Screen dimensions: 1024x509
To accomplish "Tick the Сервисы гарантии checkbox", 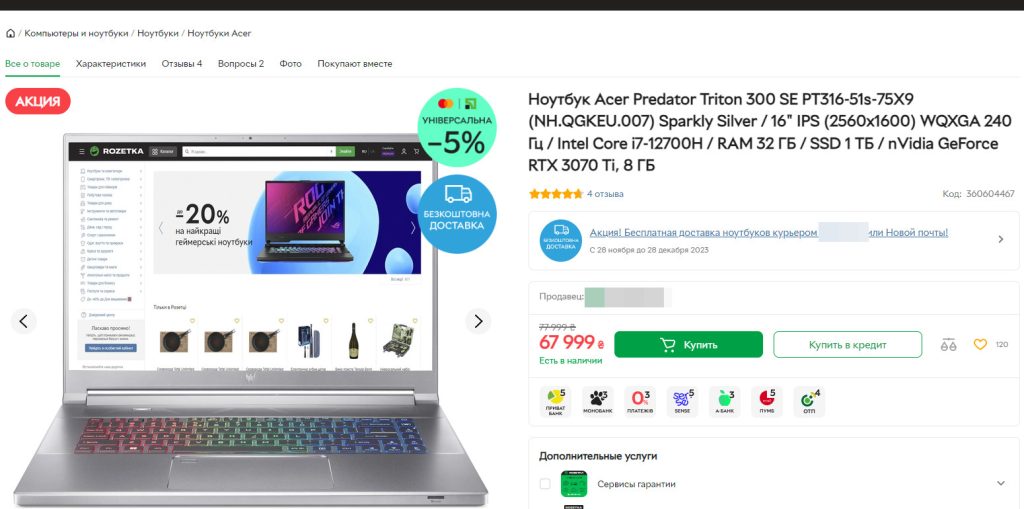I will 545,484.
